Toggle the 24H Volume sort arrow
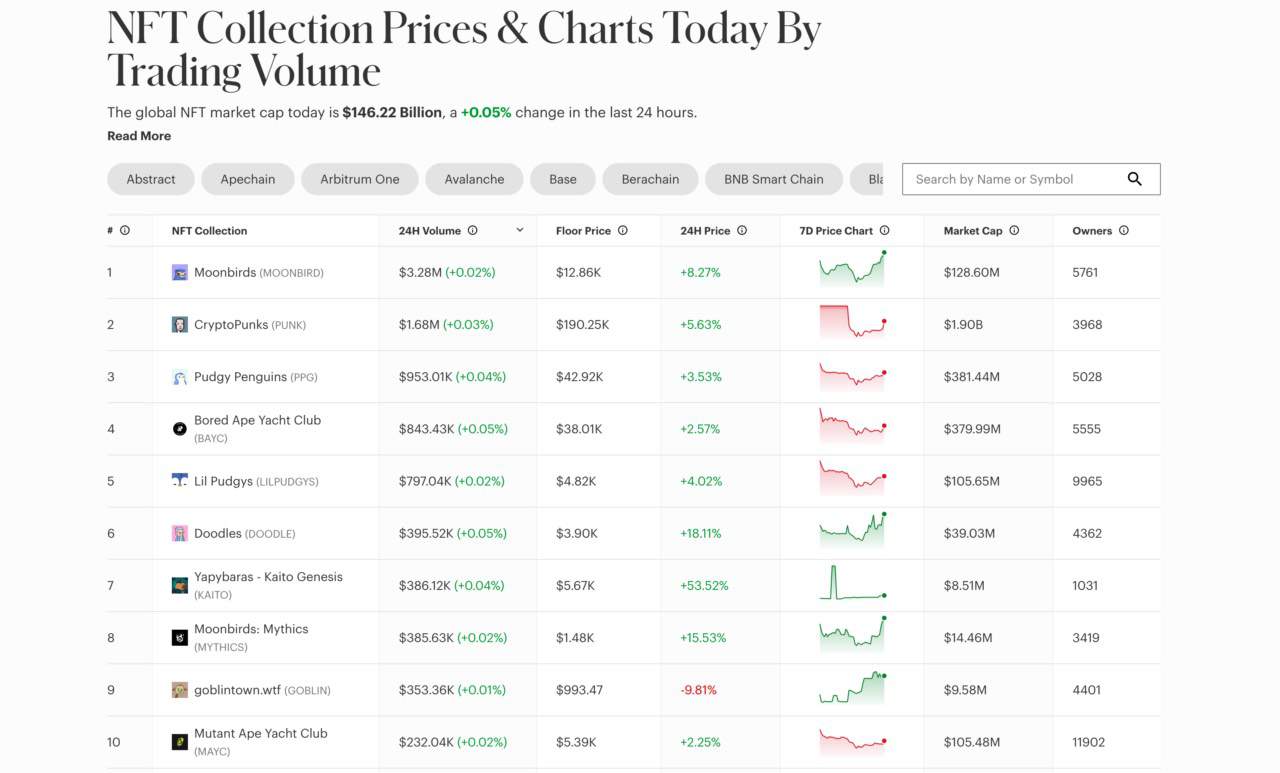The height and width of the screenshot is (773, 1280). (x=520, y=230)
